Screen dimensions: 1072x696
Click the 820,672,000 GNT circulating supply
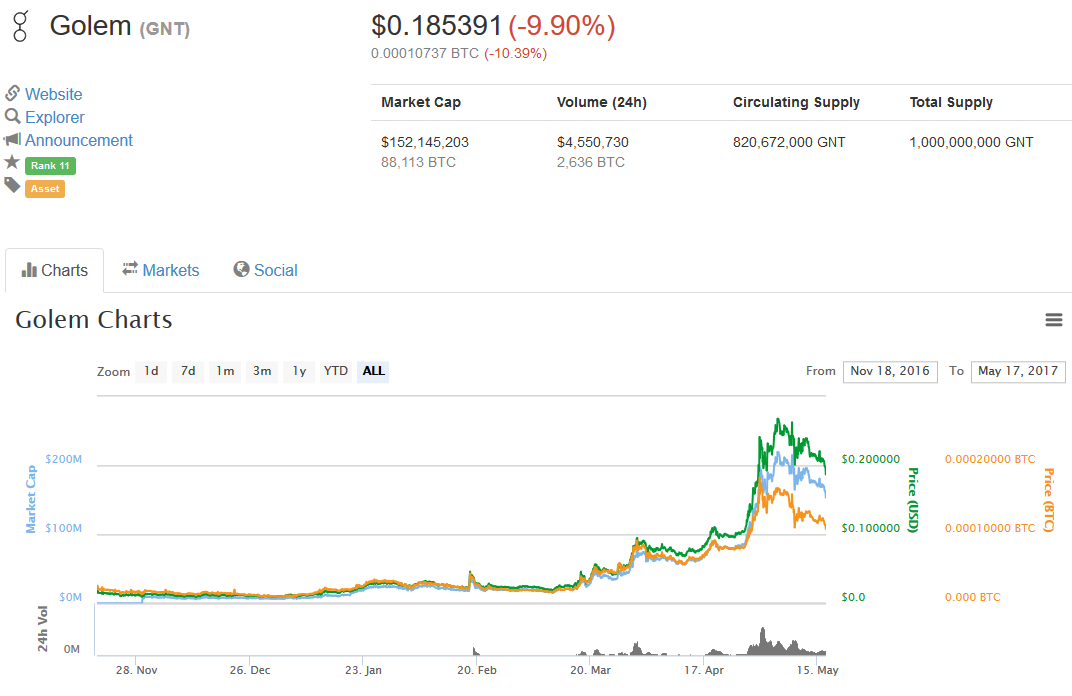click(x=789, y=142)
